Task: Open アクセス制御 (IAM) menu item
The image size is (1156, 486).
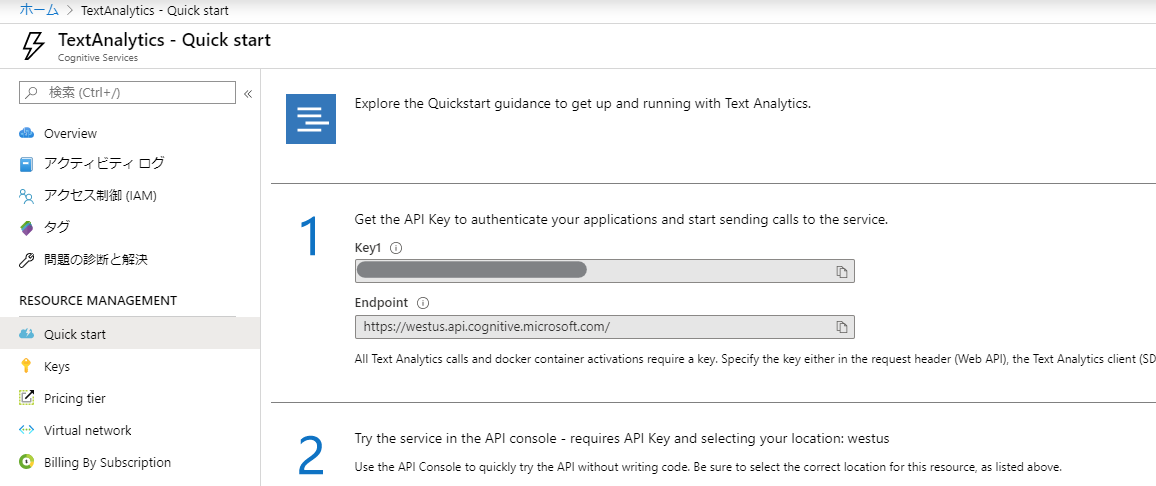Action: 100,196
